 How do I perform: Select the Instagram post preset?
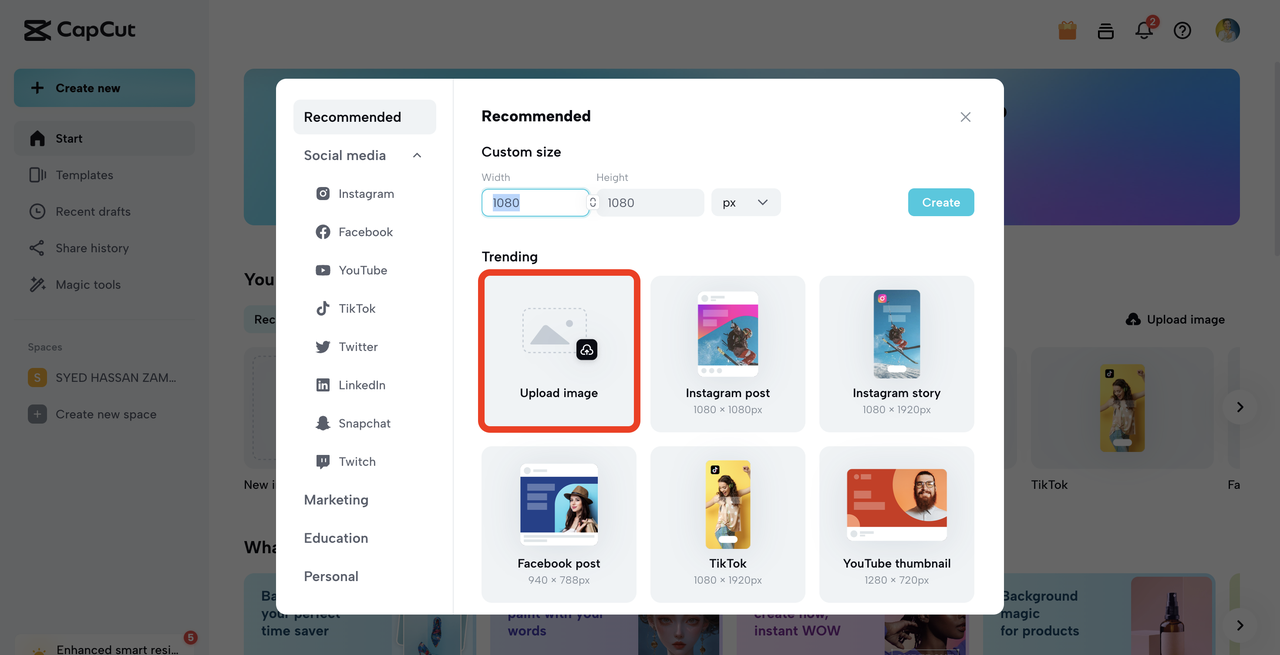point(728,354)
